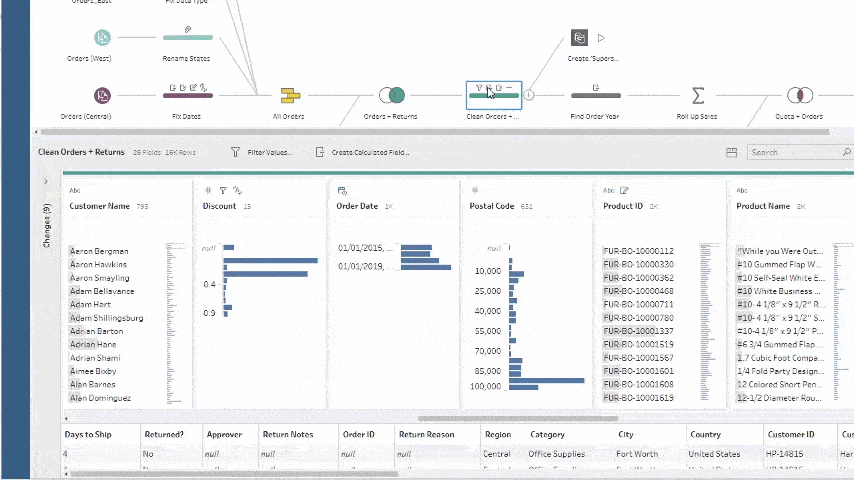Select the Return Reason column header
The height and width of the screenshot is (480, 854).
(426, 435)
